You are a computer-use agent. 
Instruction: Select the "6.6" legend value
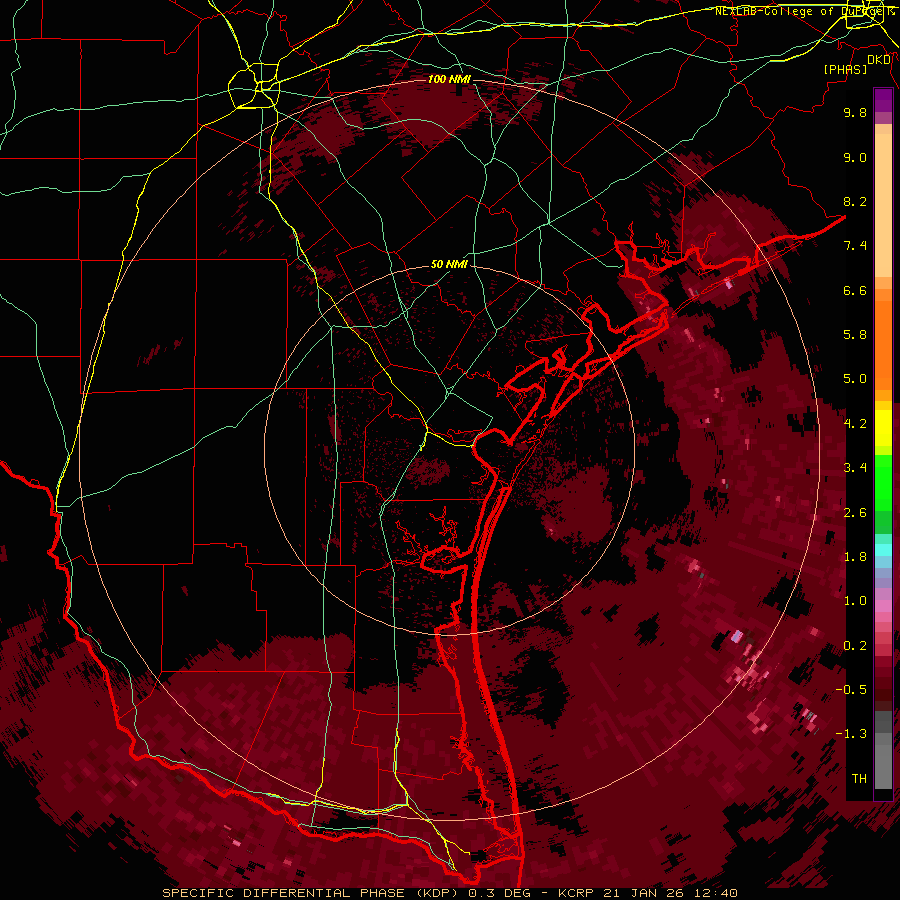[x=855, y=290]
